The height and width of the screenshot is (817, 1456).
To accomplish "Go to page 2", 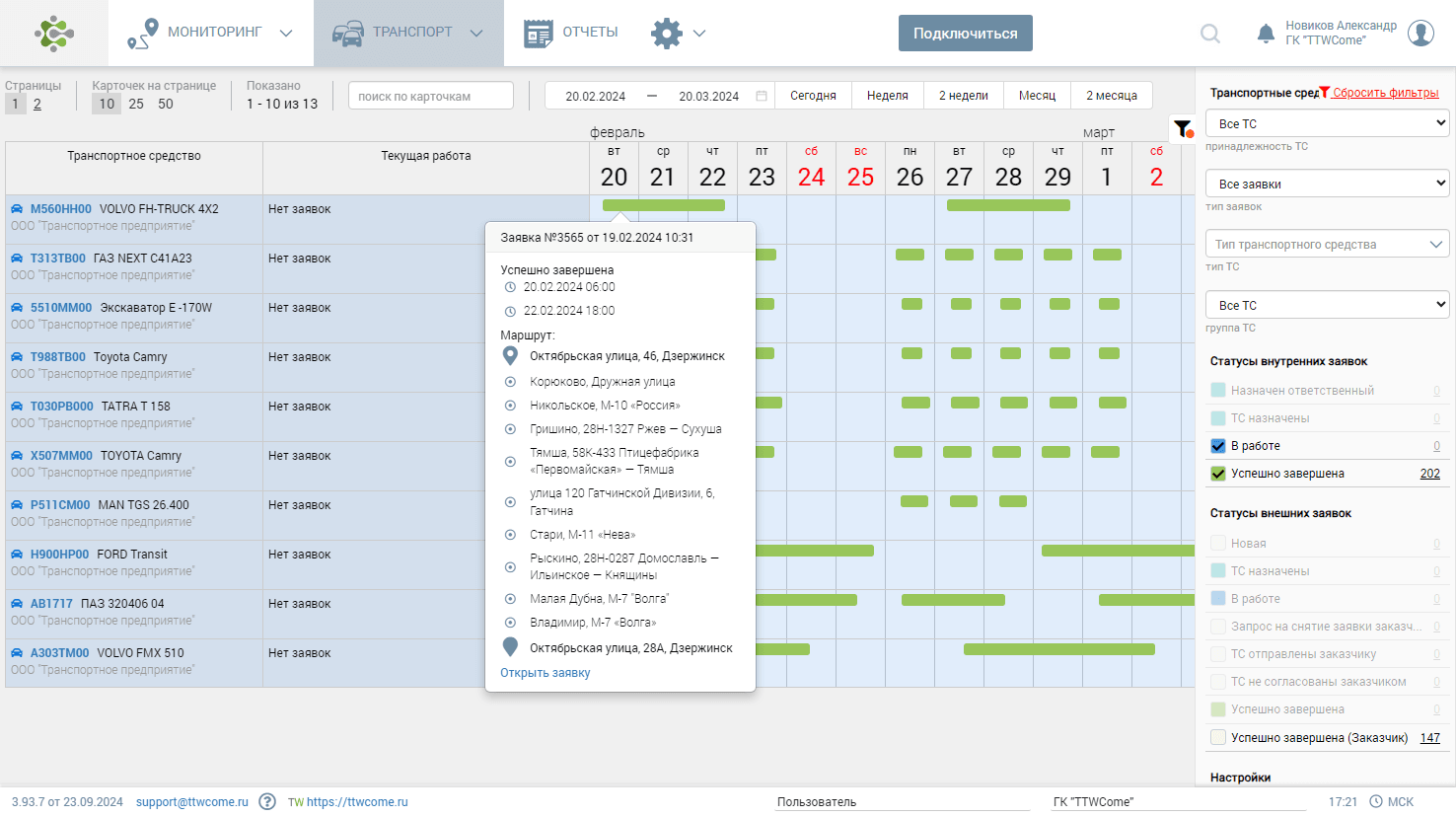I will coord(37,104).
